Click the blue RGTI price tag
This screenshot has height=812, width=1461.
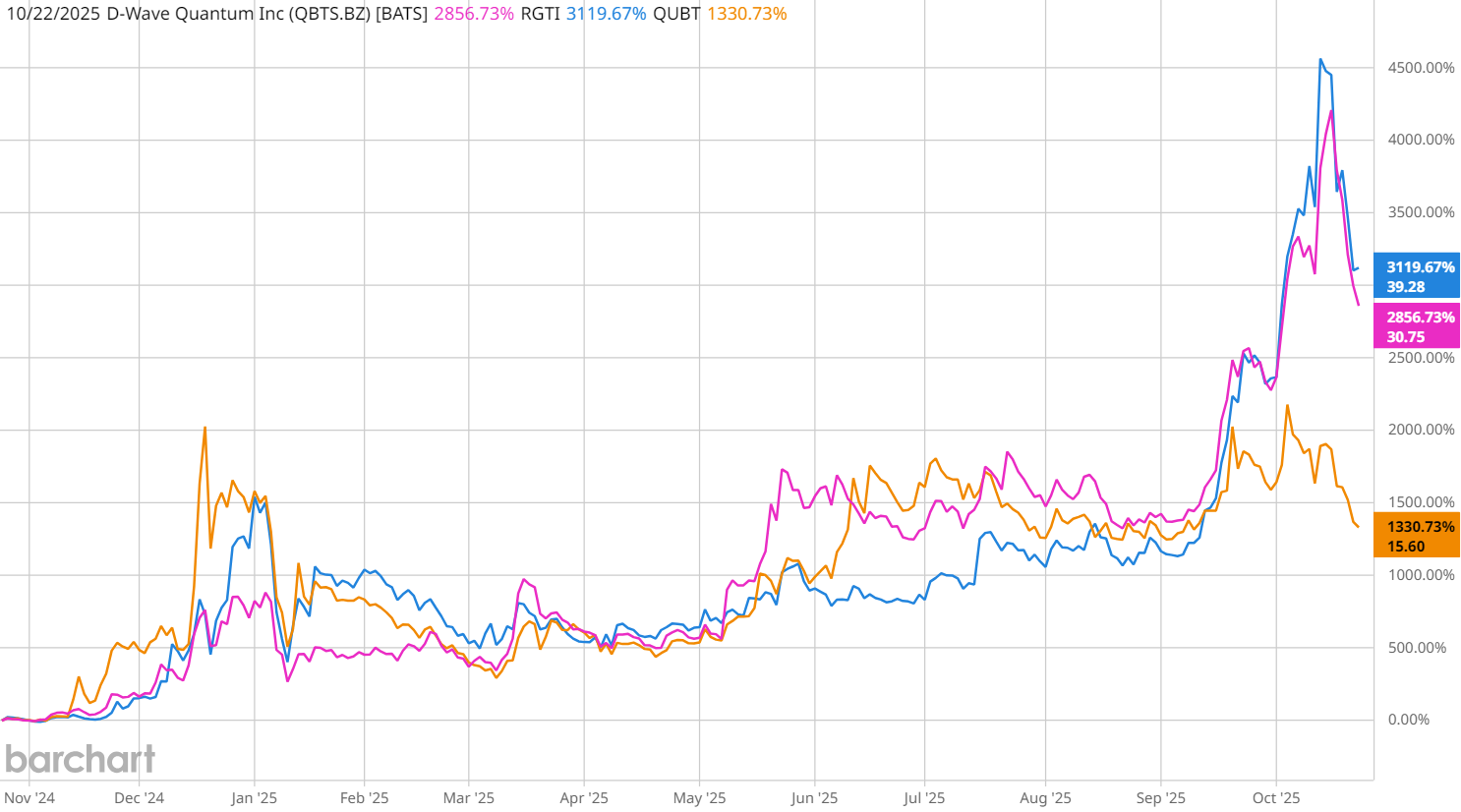point(1416,277)
